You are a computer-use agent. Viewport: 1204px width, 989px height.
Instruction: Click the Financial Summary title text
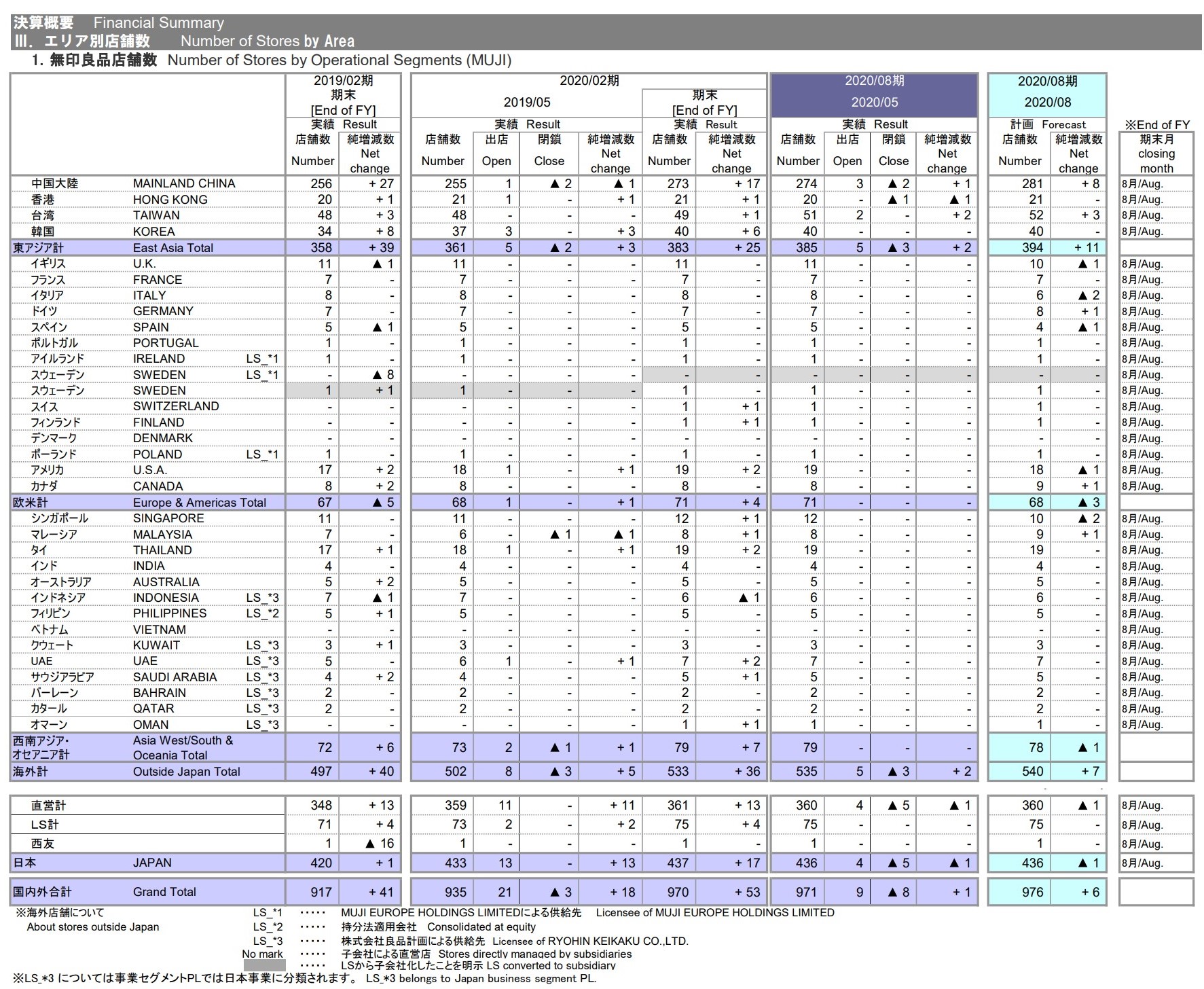[x=159, y=23]
